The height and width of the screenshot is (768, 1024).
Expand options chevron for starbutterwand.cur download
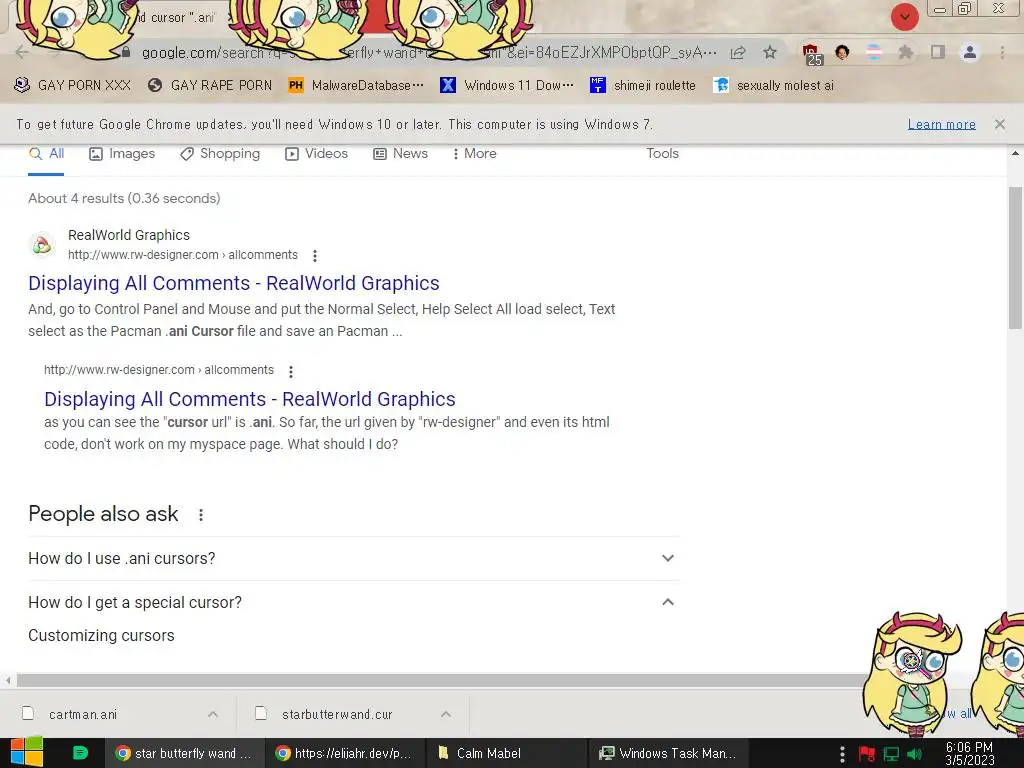pos(446,714)
